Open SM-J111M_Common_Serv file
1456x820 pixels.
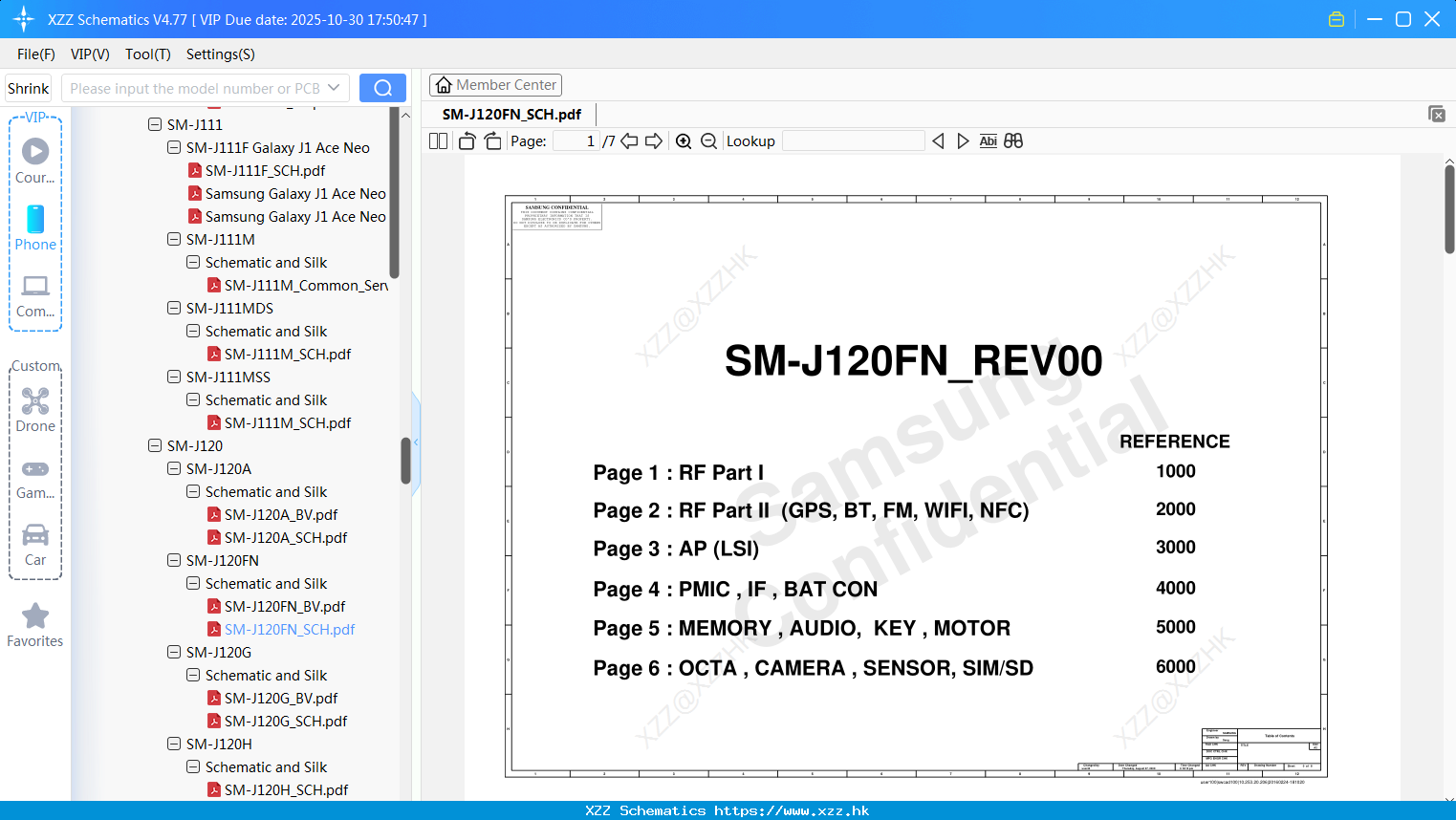pyautogui.click(x=306, y=285)
